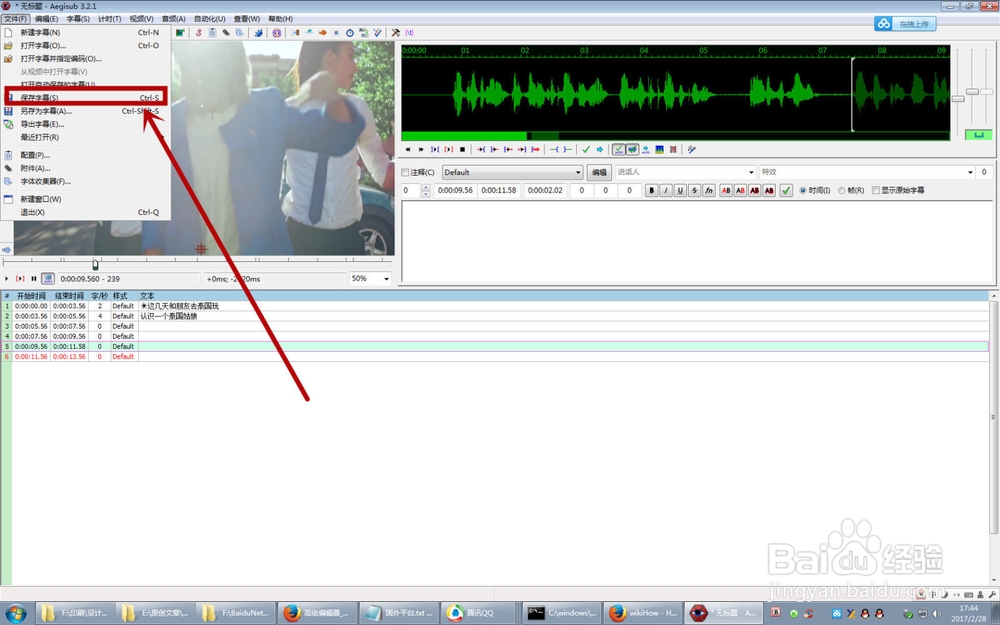The image size is (1000, 625).
Task: Commit subtitle text green check button
Action: tap(786, 190)
